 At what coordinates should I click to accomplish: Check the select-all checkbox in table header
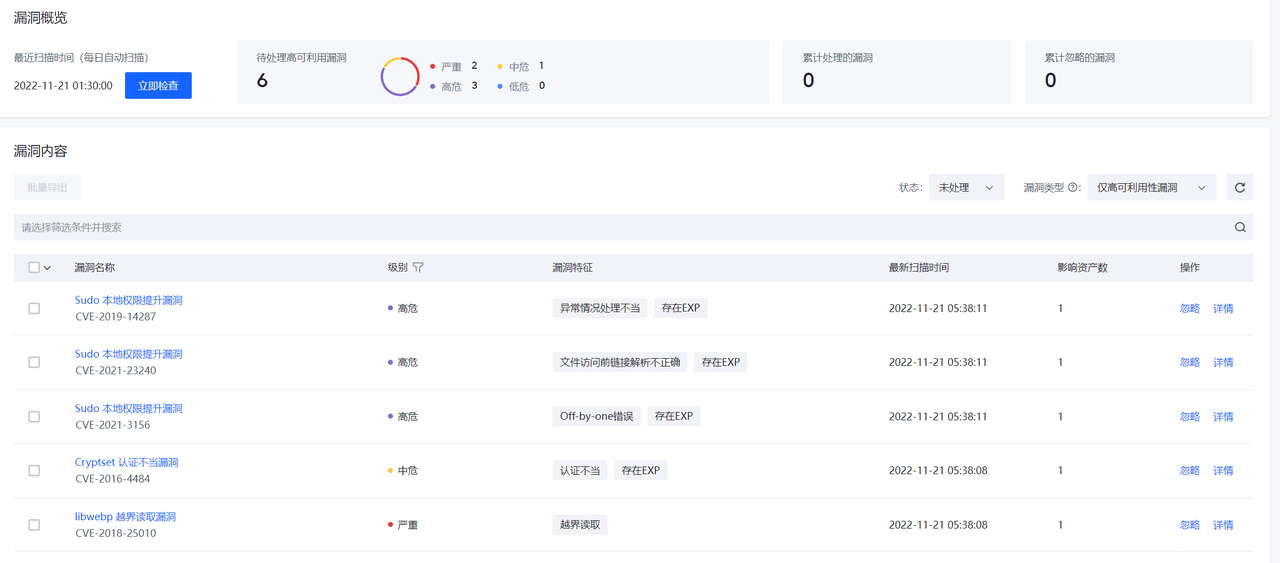[34, 268]
